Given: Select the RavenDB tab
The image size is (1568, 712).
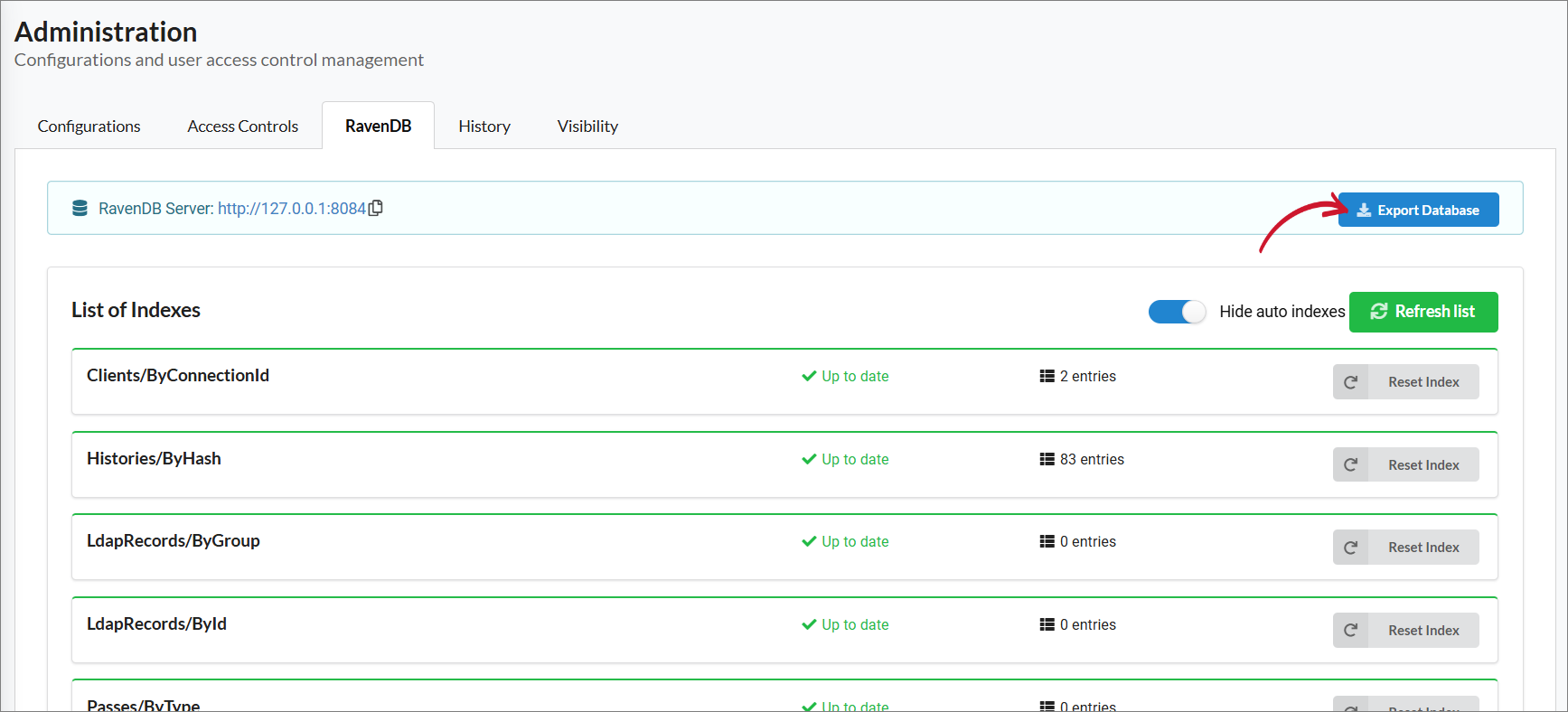Looking at the screenshot, I should pos(378,126).
